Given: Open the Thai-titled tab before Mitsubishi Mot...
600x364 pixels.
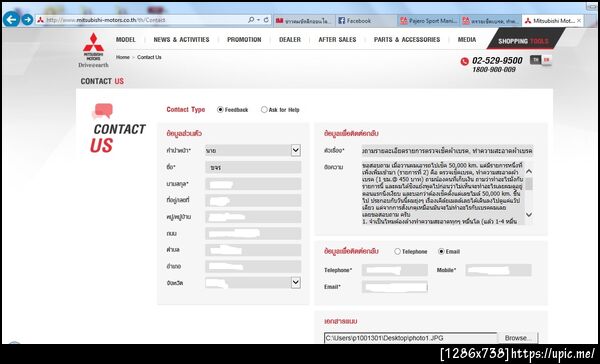Looking at the screenshot, I should point(491,21).
